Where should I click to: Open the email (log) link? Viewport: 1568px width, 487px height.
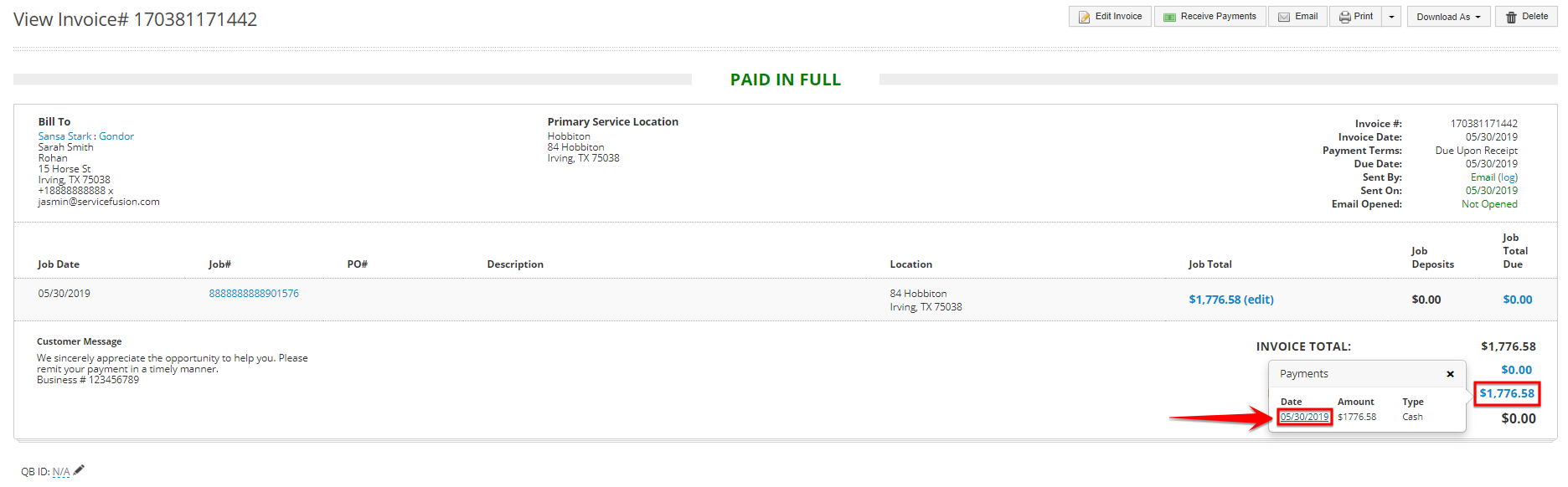tap(1508, 177)
